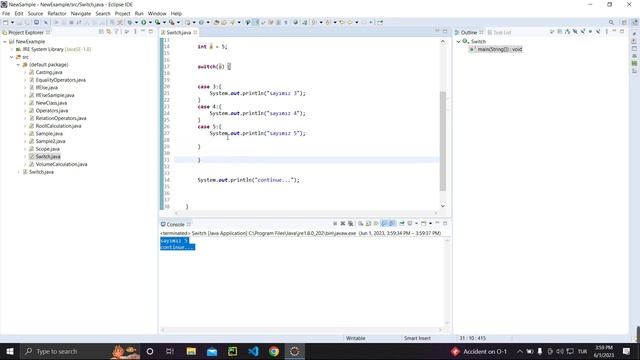This screenshot has height=360, width=640.
Task: Click the Debug bug icon in toolbar
Action: [x=130, y=22]
